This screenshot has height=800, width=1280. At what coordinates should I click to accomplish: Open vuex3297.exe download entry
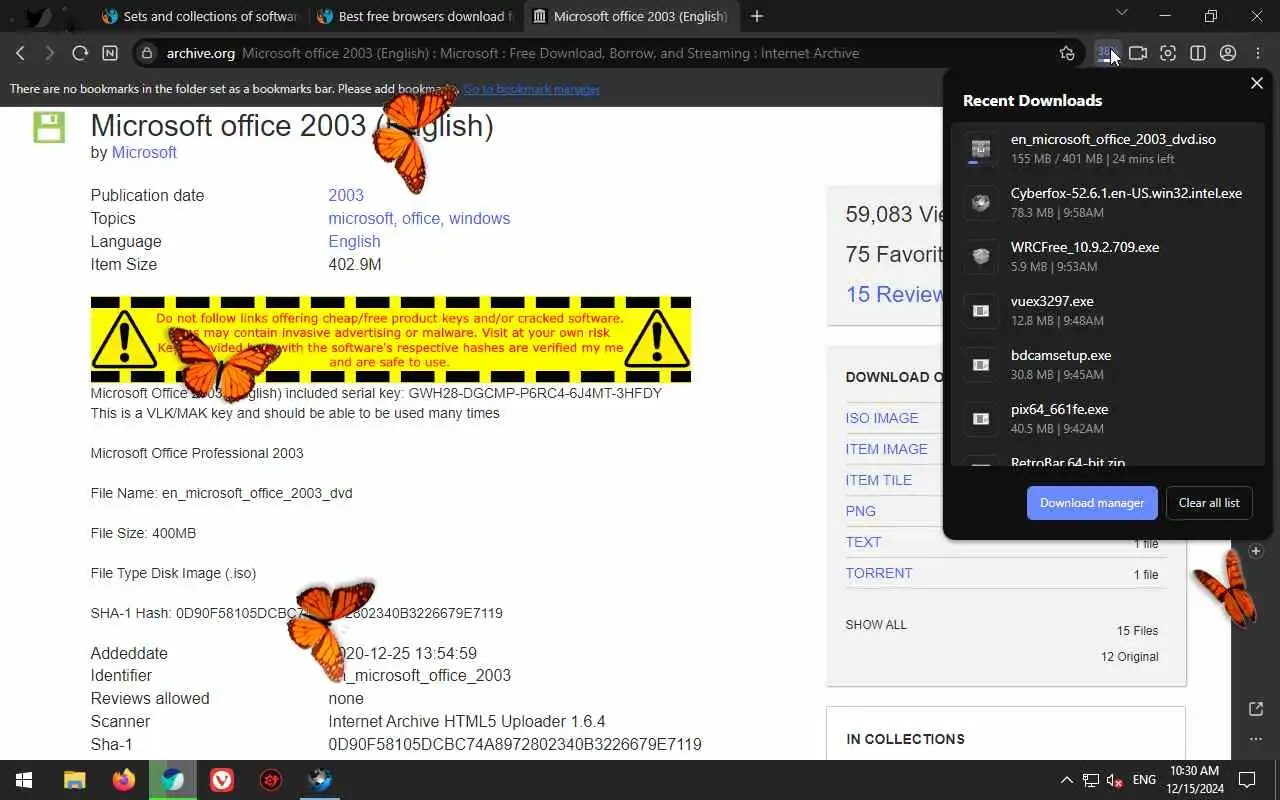tap(1107, 311)
